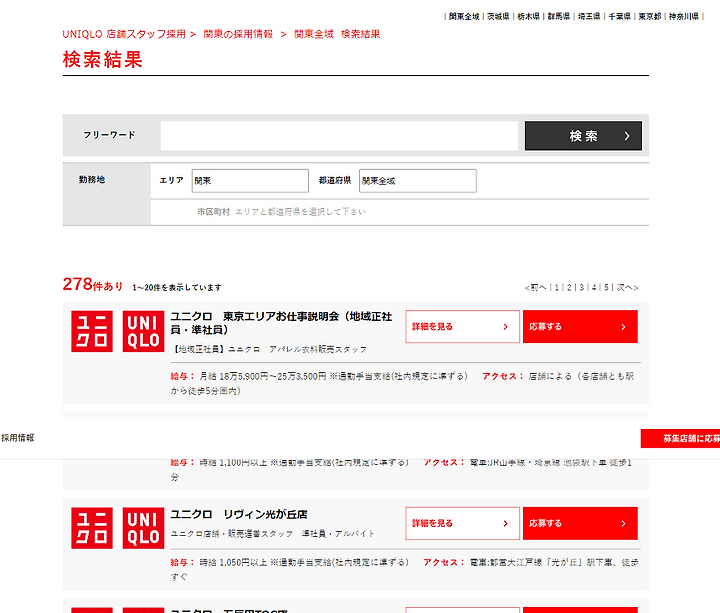Viewport: 720px width, 613px height.
Task: Click <前へ previous page link
Action: point(535,287)
